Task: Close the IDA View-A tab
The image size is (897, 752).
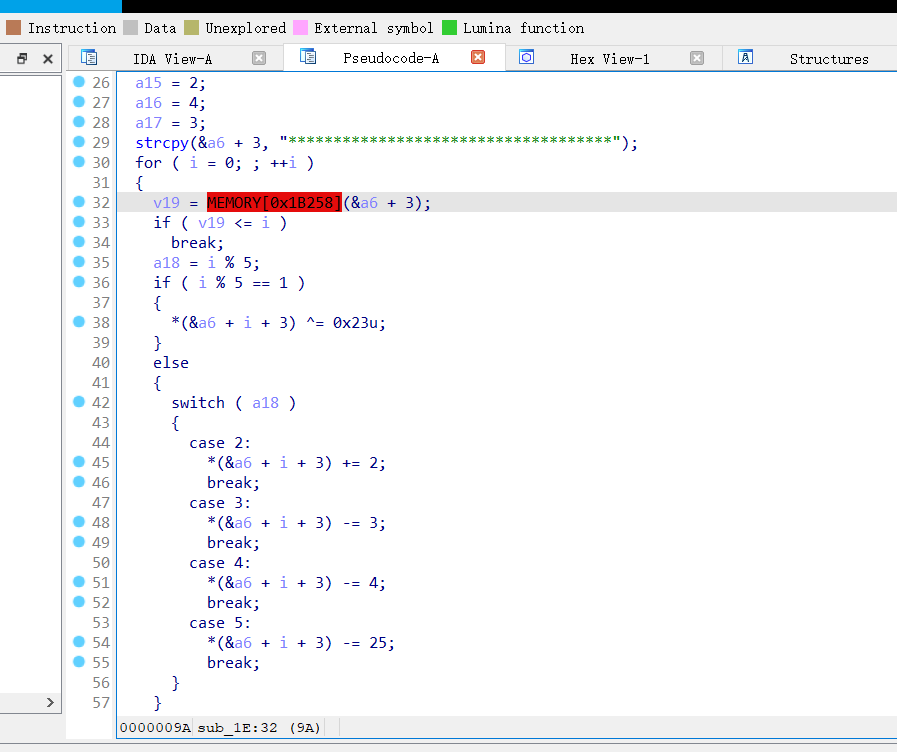Action: point(259,58)
